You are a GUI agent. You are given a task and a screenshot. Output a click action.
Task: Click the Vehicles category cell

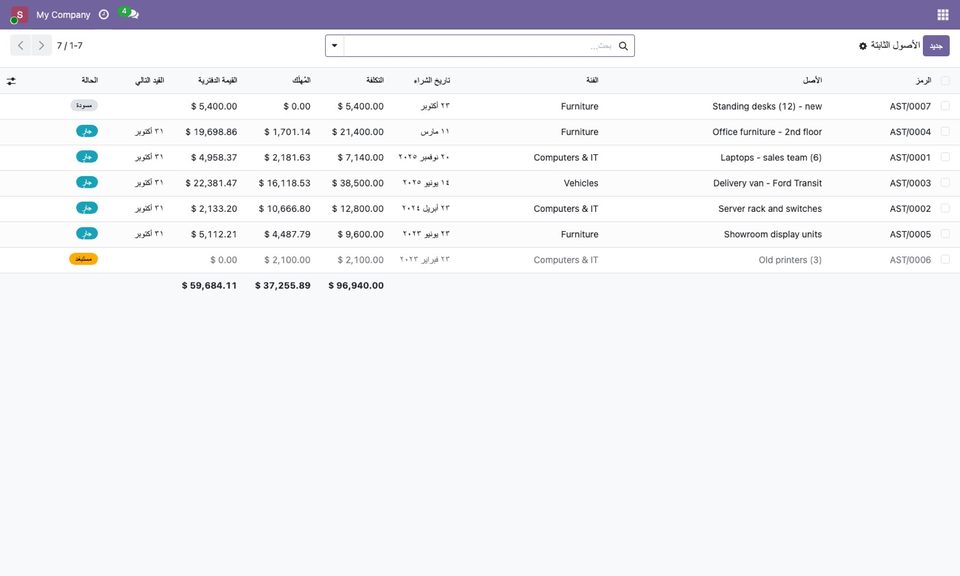(x=581, y=183)
